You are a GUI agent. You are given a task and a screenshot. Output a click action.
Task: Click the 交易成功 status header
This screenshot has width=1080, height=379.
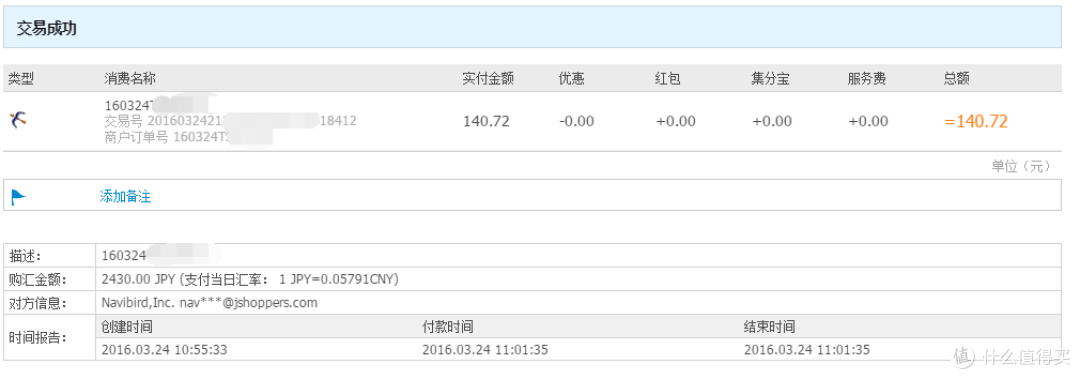coord(46,28)
